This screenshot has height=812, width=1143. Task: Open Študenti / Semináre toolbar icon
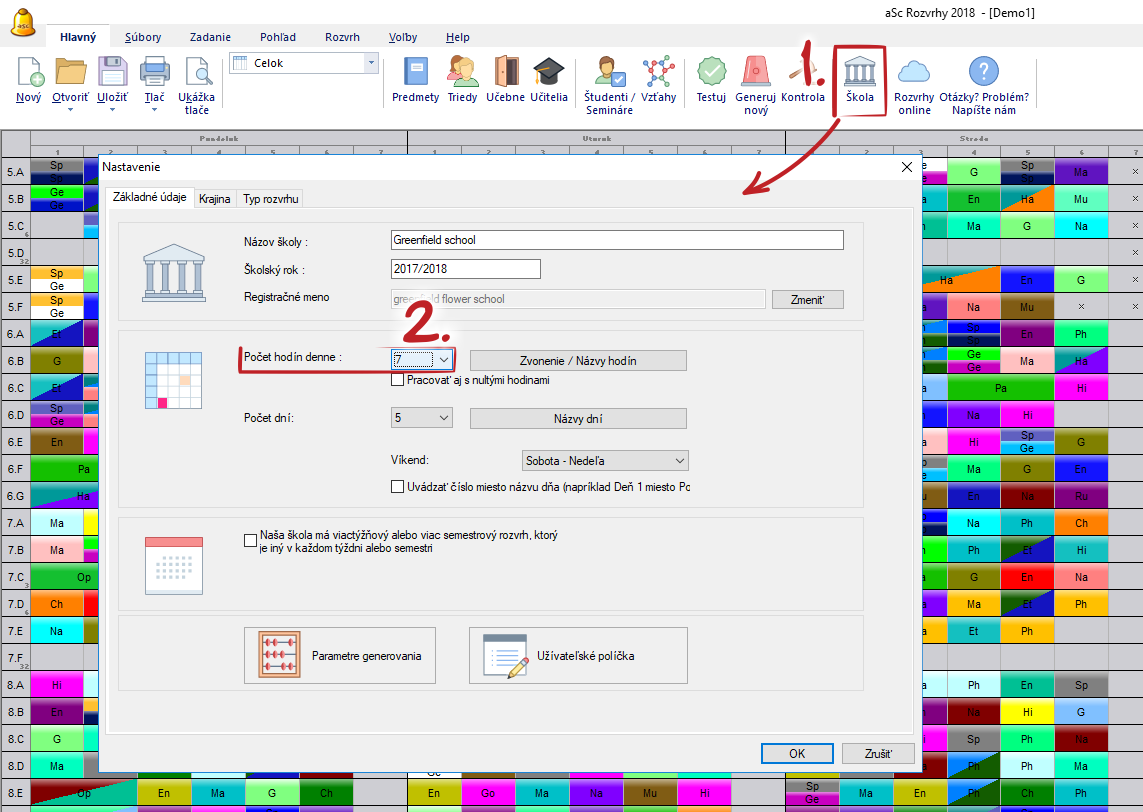[x=609, y=73]
